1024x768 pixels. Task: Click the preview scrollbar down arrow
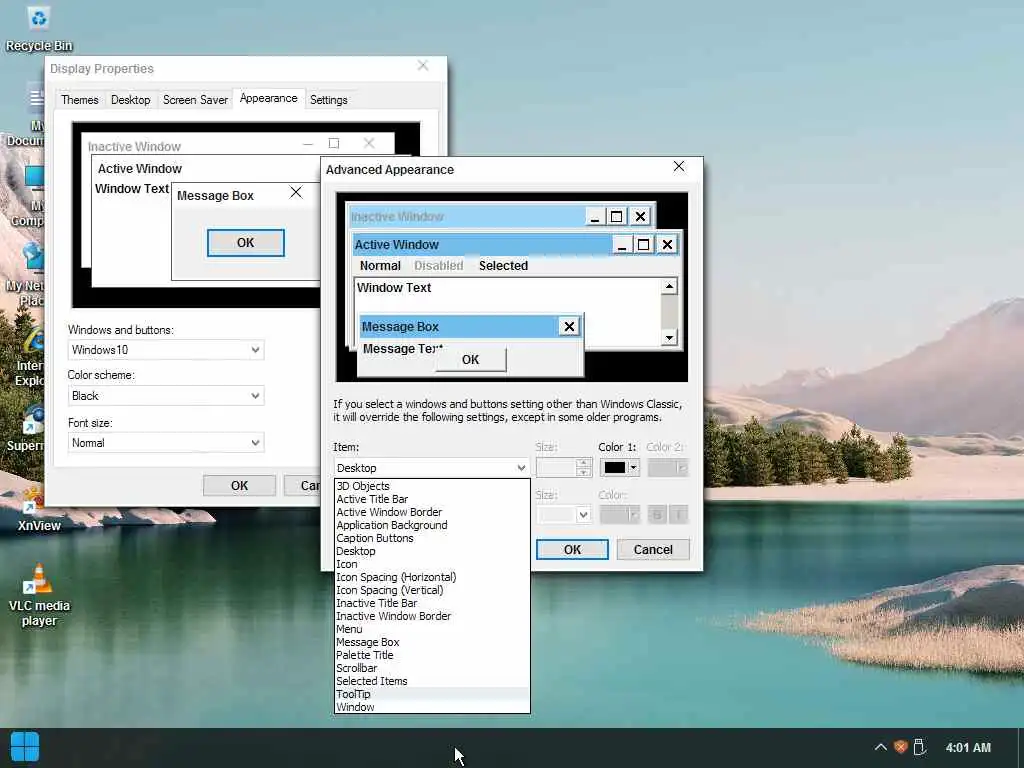(669, 338)
